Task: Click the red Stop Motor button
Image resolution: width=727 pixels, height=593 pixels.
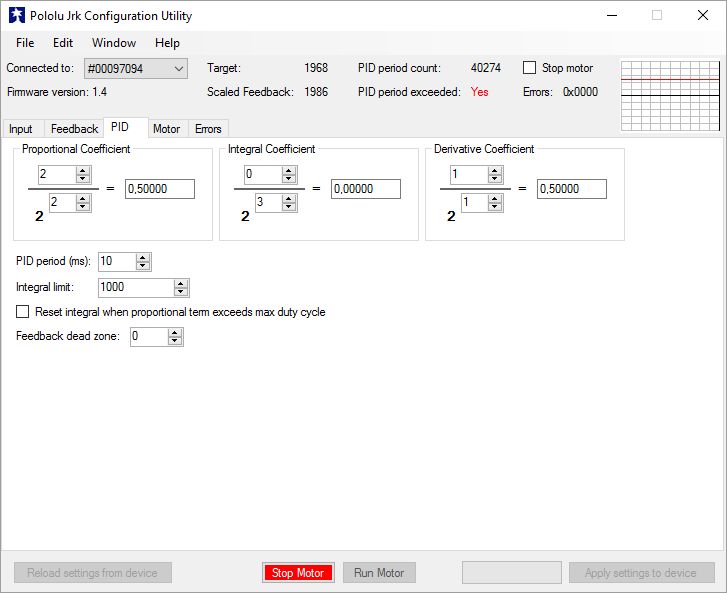Action: coord(298,573)
